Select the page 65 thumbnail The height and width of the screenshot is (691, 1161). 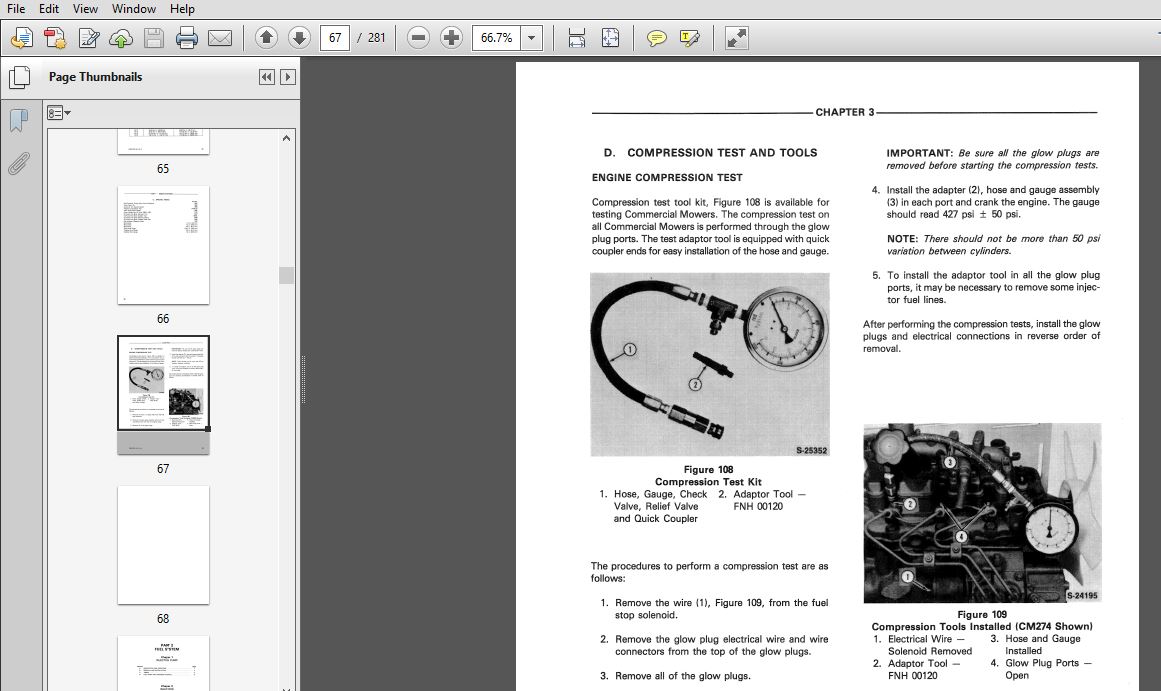click(x=163, y=141)
